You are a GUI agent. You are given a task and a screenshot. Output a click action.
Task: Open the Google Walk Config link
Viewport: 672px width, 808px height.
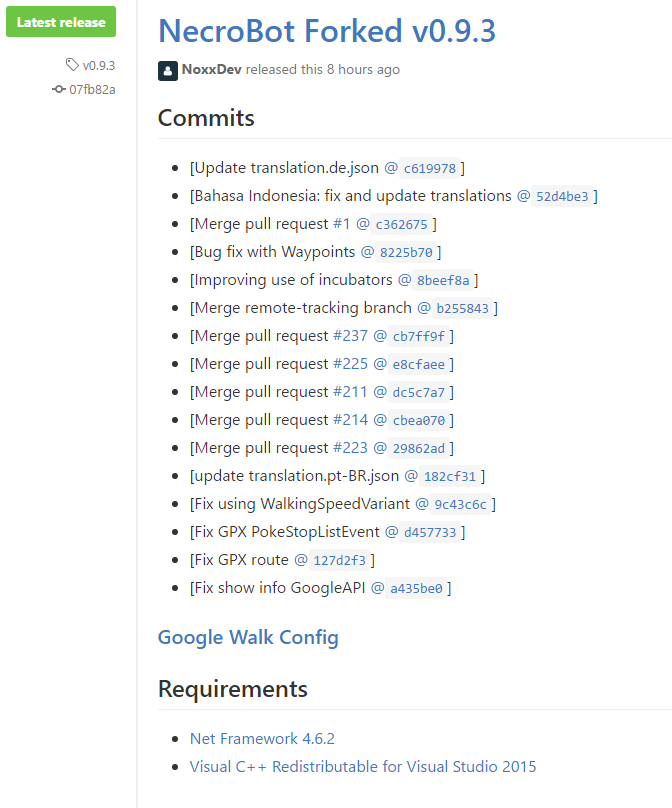click(x=248, y=637)
